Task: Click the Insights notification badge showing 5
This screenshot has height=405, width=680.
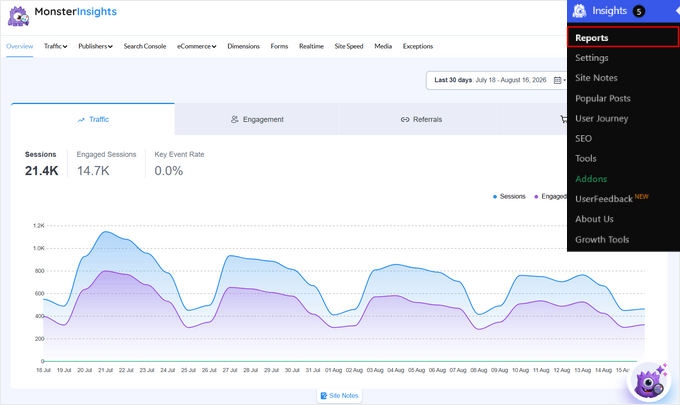Action: 638,11
